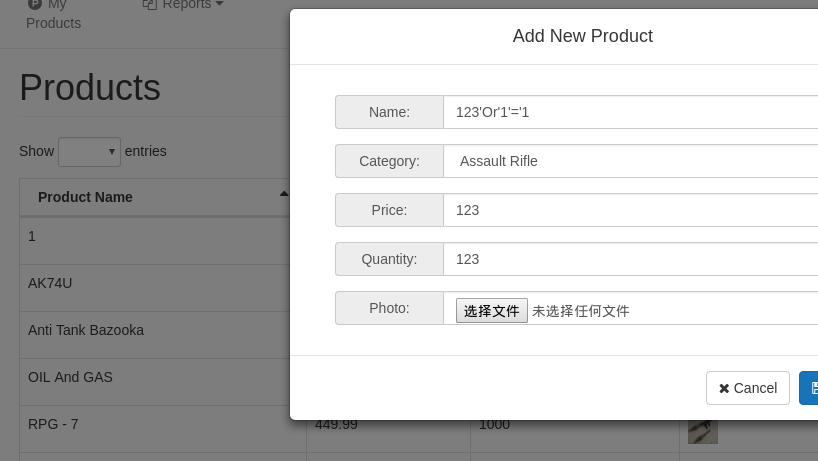Go to My Products nav item

[54, 14]
